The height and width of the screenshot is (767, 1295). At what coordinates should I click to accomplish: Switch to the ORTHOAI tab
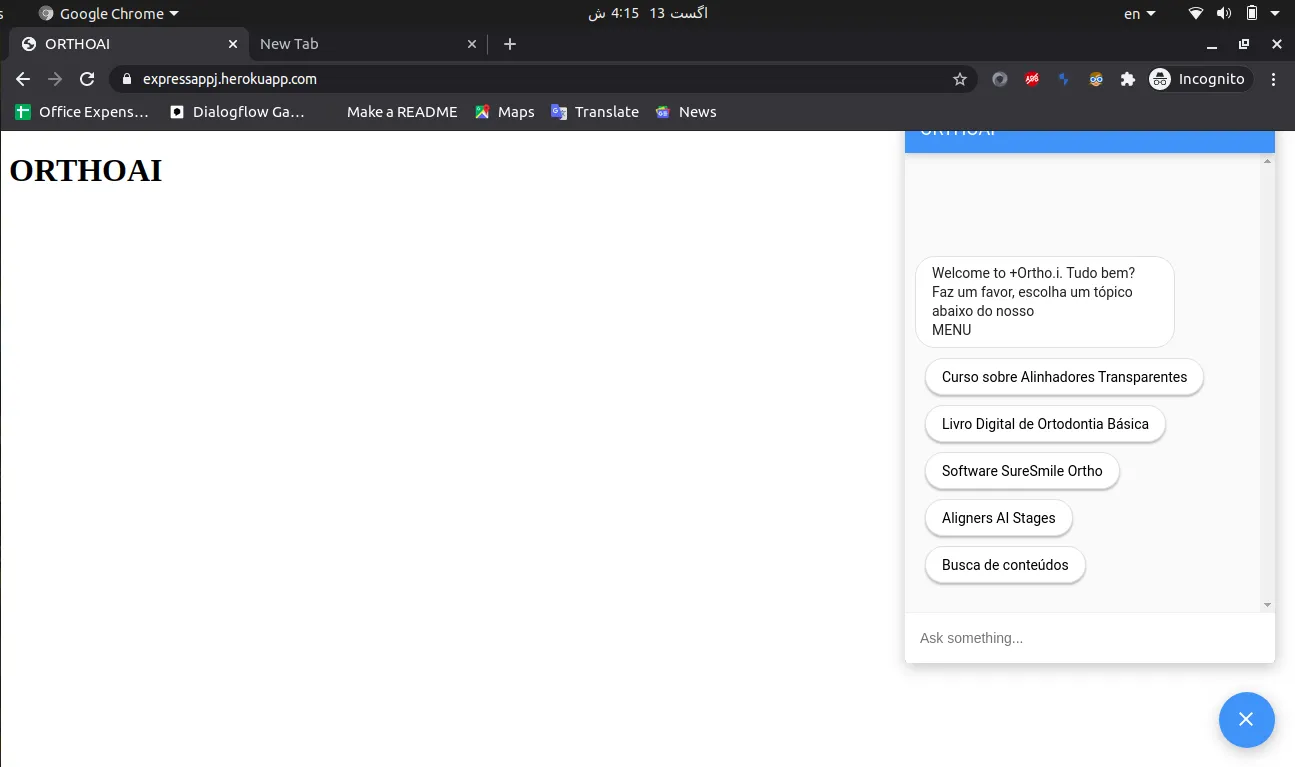tap(128, 44)
